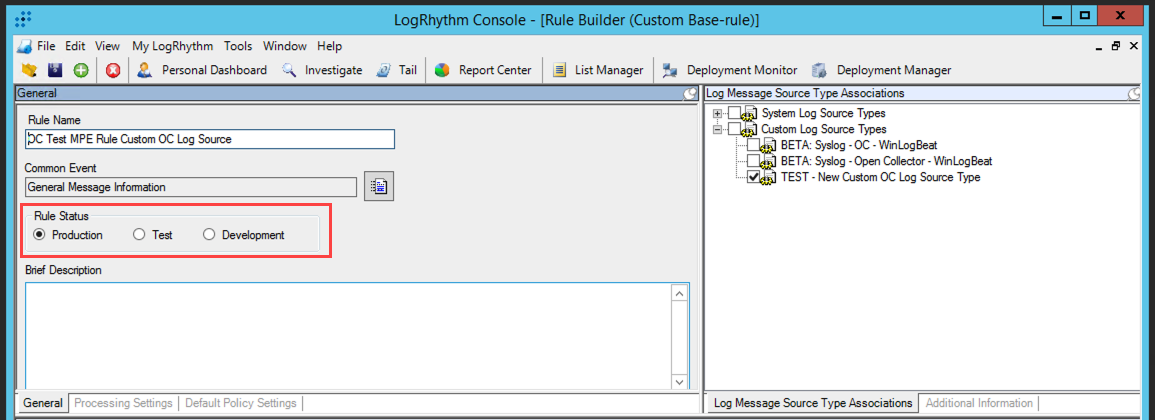The height and width of the screenshot is (420, 1157).
Task: Switch to Processing Settings tab
Action: point(123,403)
